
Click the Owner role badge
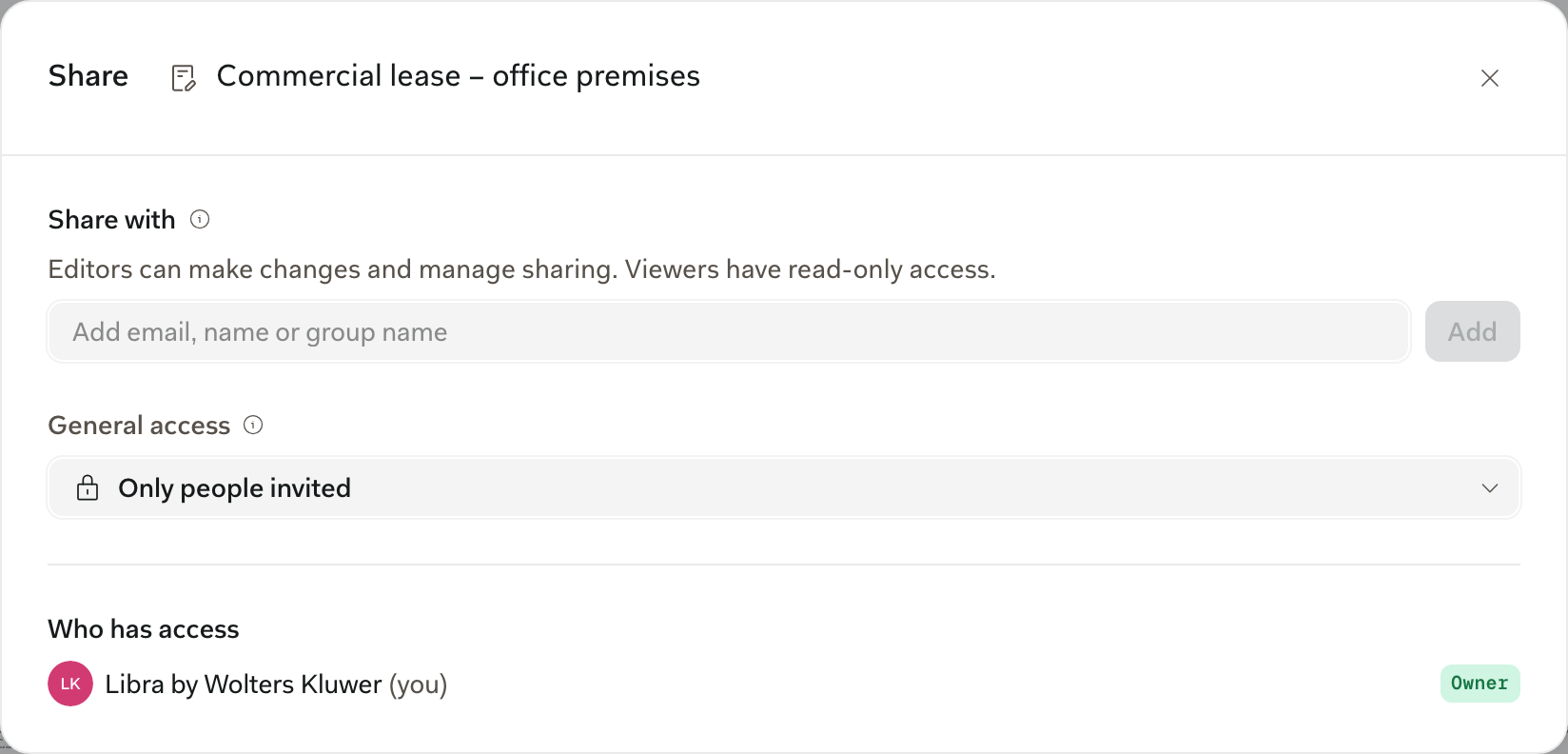click(x=1480, y=684)
